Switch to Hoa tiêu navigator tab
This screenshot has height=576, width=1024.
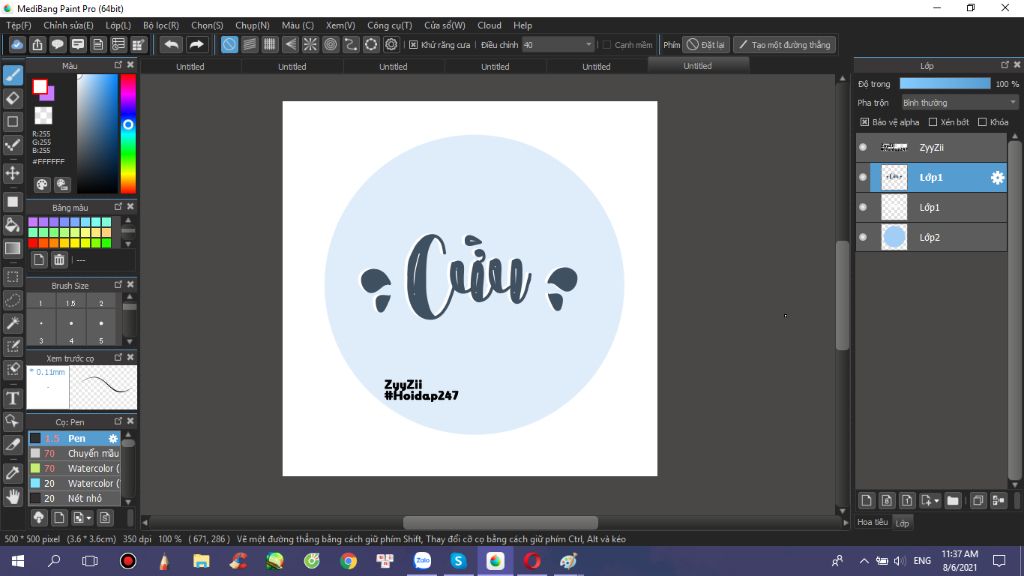pos(872,522)
